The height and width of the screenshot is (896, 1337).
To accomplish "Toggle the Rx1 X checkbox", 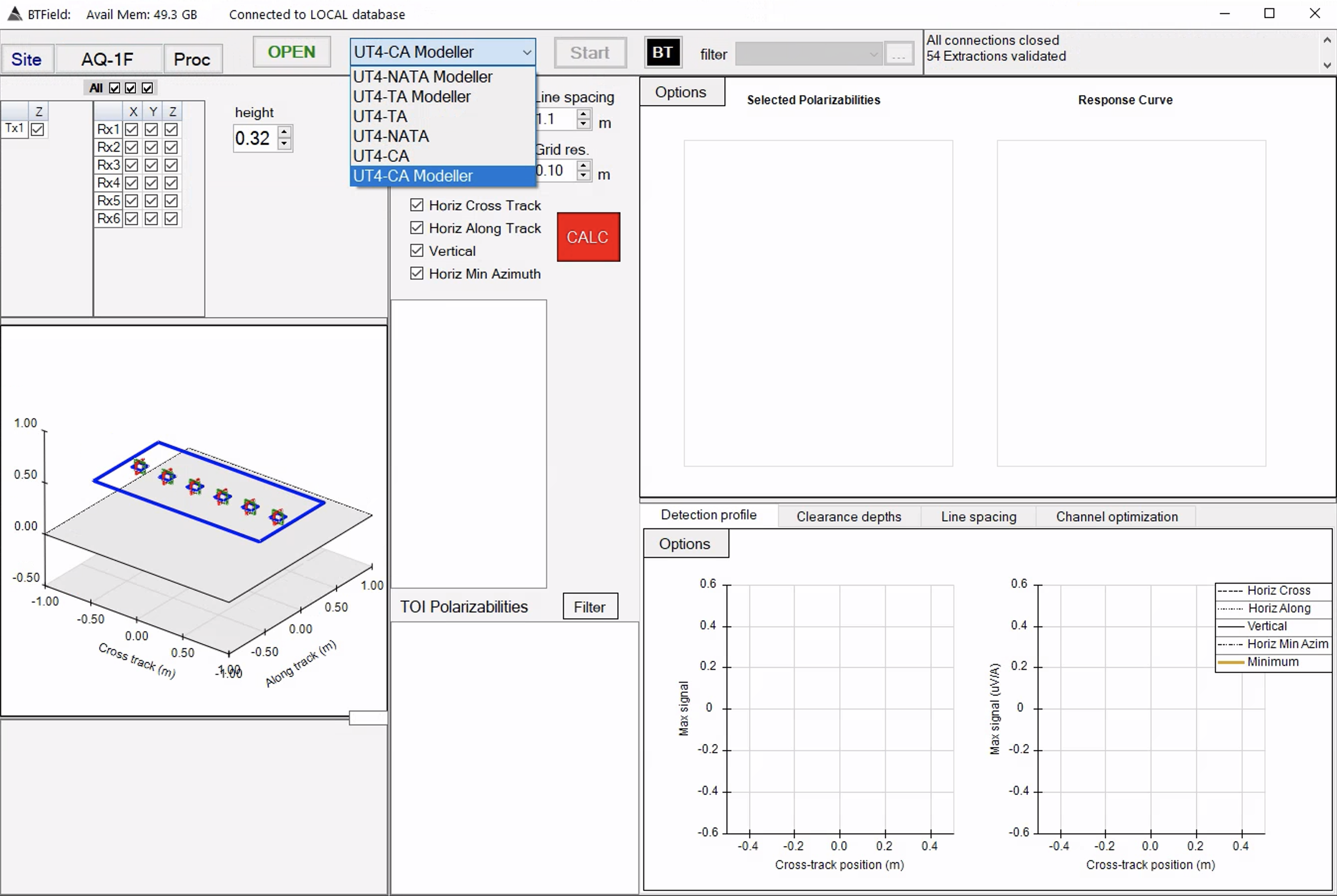I will click(131, 130).
